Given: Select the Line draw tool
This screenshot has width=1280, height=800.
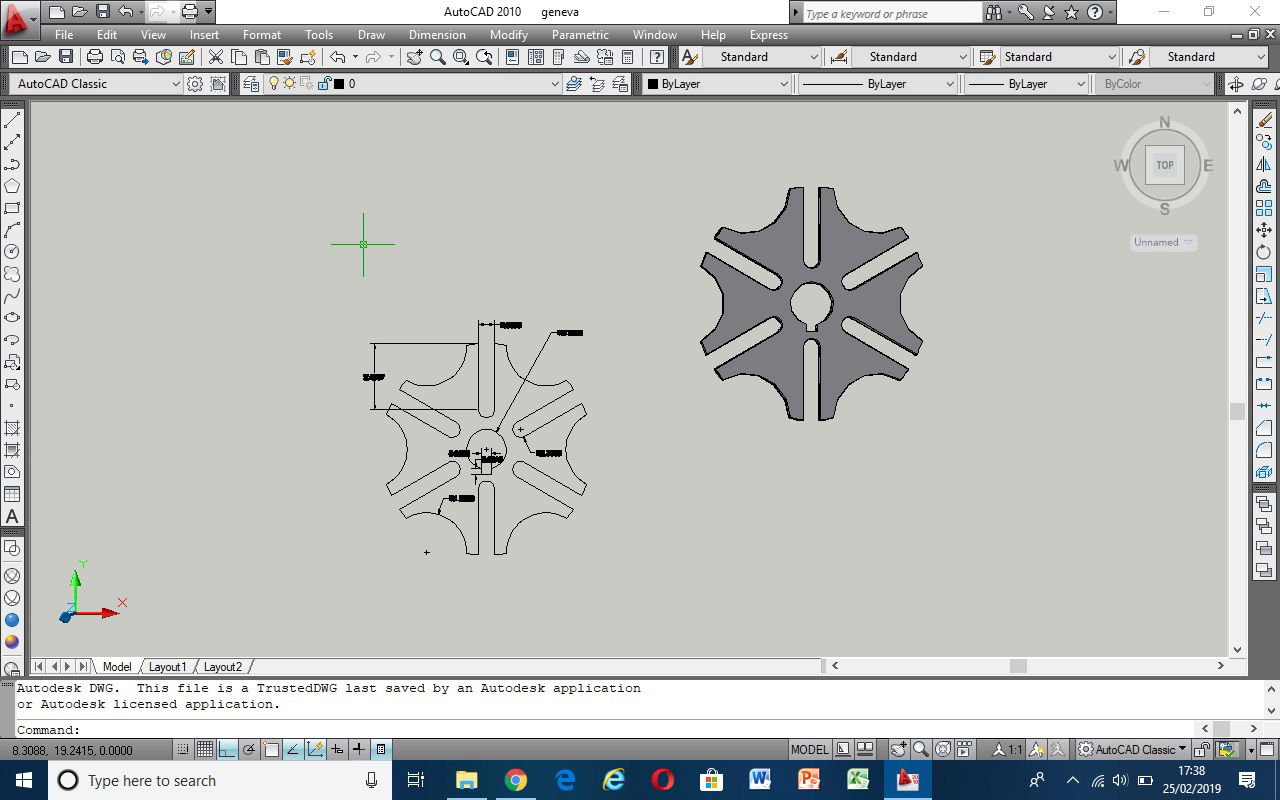Looking at the screenshot, I should click(x=12, y=121).
